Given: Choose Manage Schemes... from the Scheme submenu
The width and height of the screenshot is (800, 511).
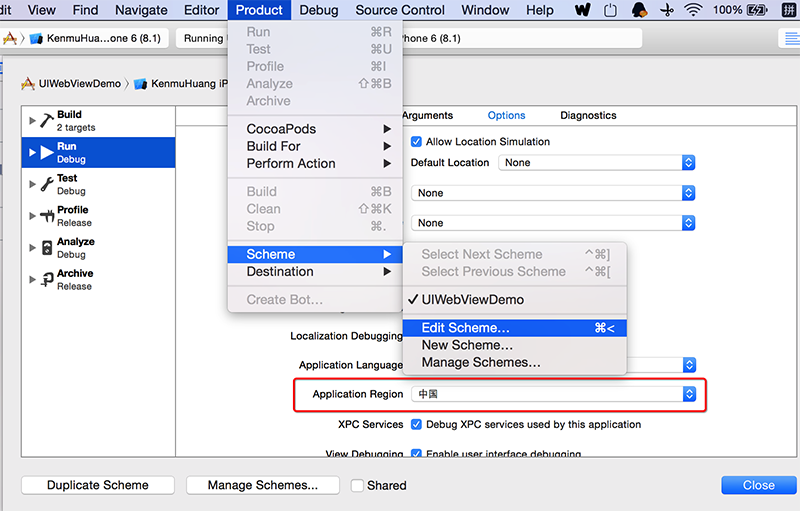Looking at the screenshot, I should (x=514, y=363).
